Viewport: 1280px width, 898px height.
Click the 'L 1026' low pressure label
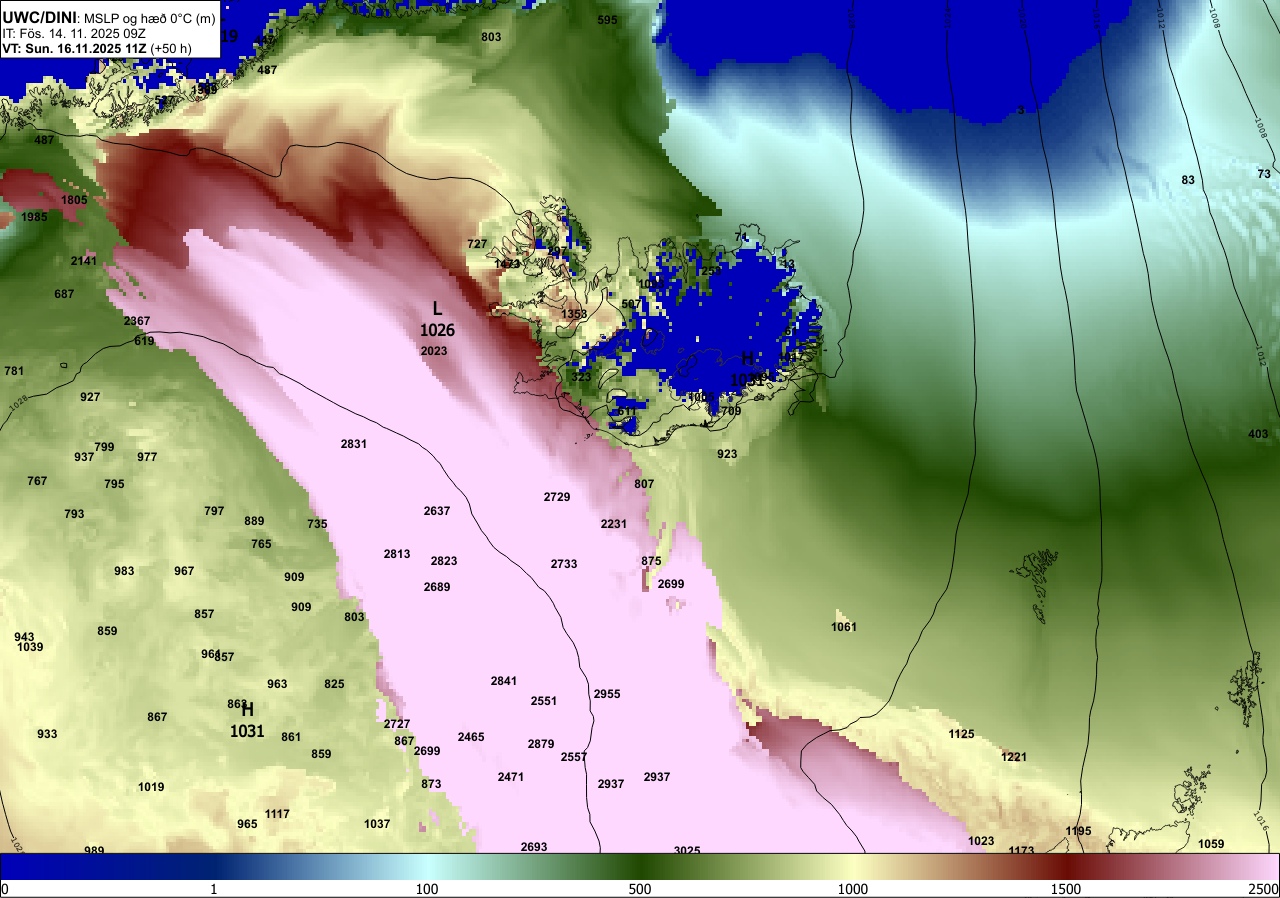pos(437,318)
